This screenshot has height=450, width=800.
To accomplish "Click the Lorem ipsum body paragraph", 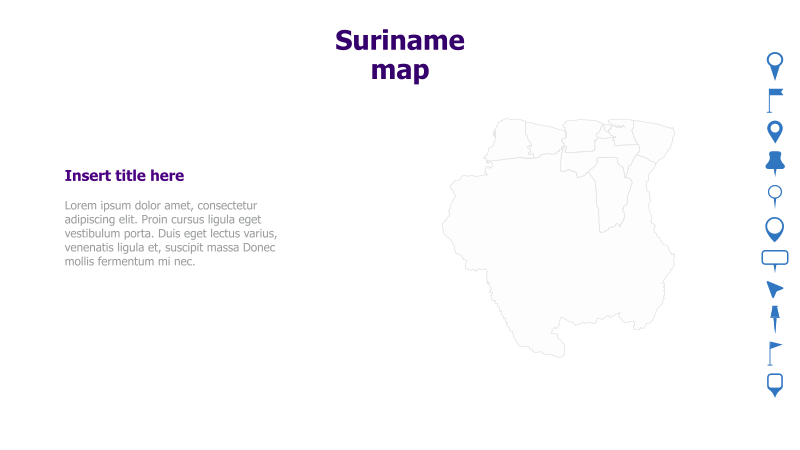I will 171,233.
